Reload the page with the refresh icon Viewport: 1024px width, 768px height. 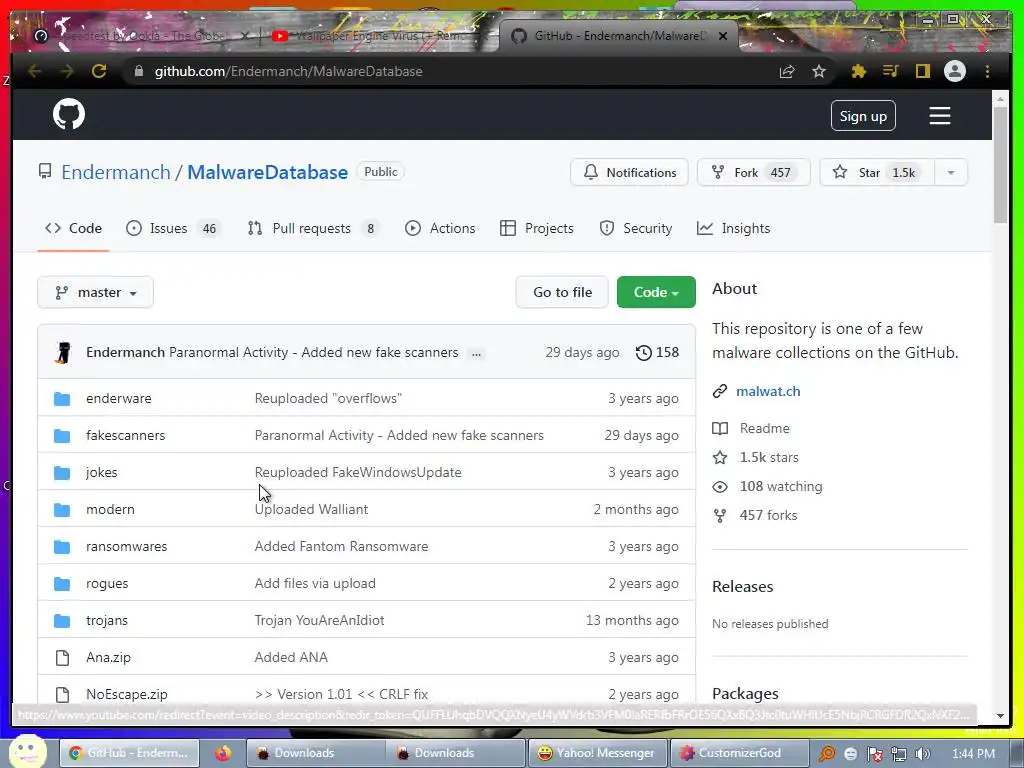pyautogui.click(x=99, y=71)
